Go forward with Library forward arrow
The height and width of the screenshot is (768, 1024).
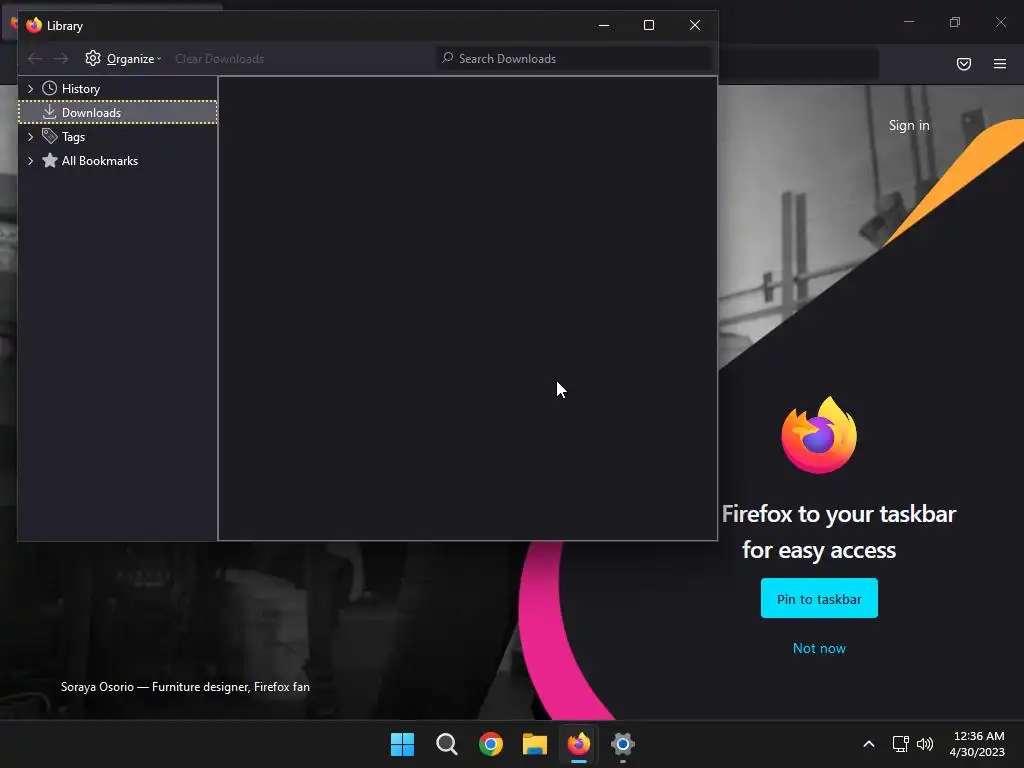pyautogui.click(x=61, y=59)
